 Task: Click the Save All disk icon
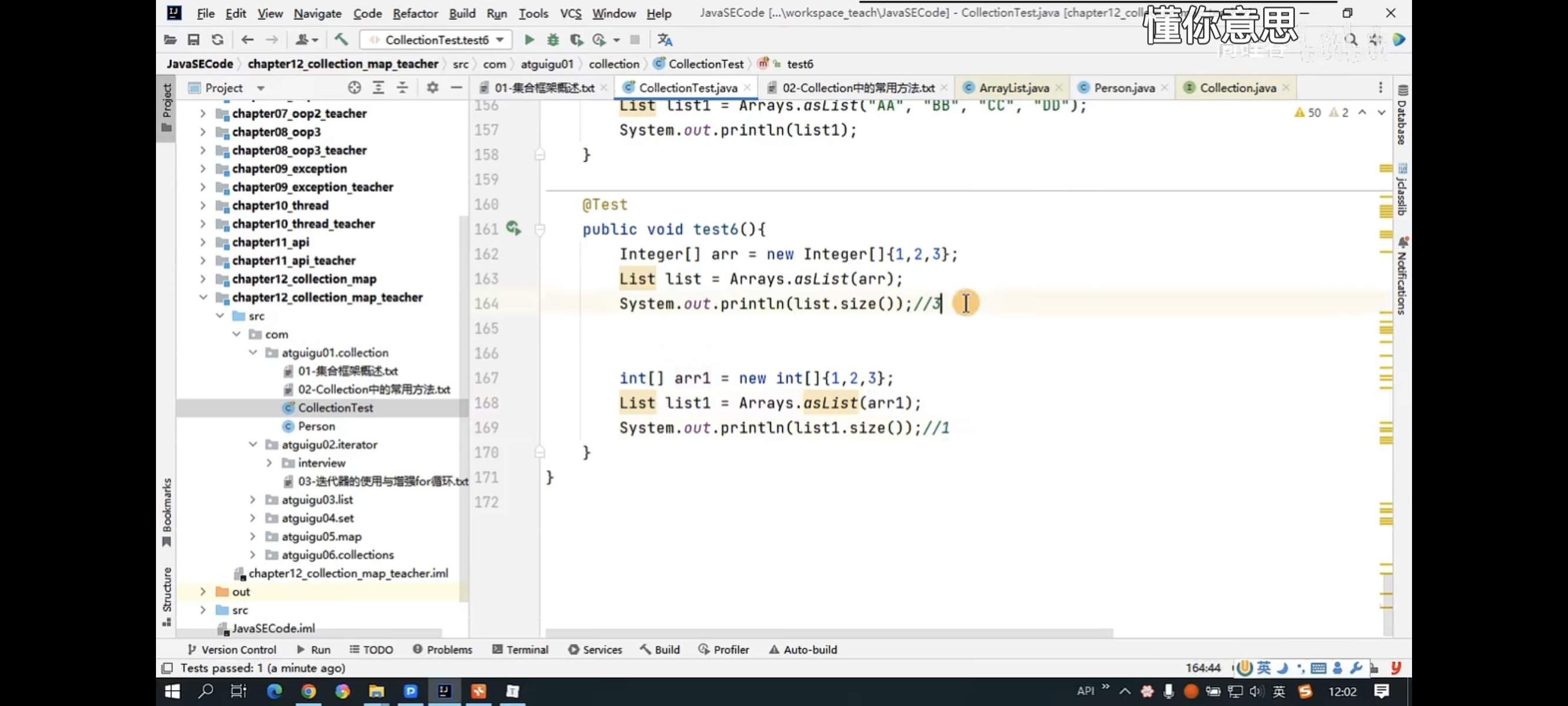(194, 39)
